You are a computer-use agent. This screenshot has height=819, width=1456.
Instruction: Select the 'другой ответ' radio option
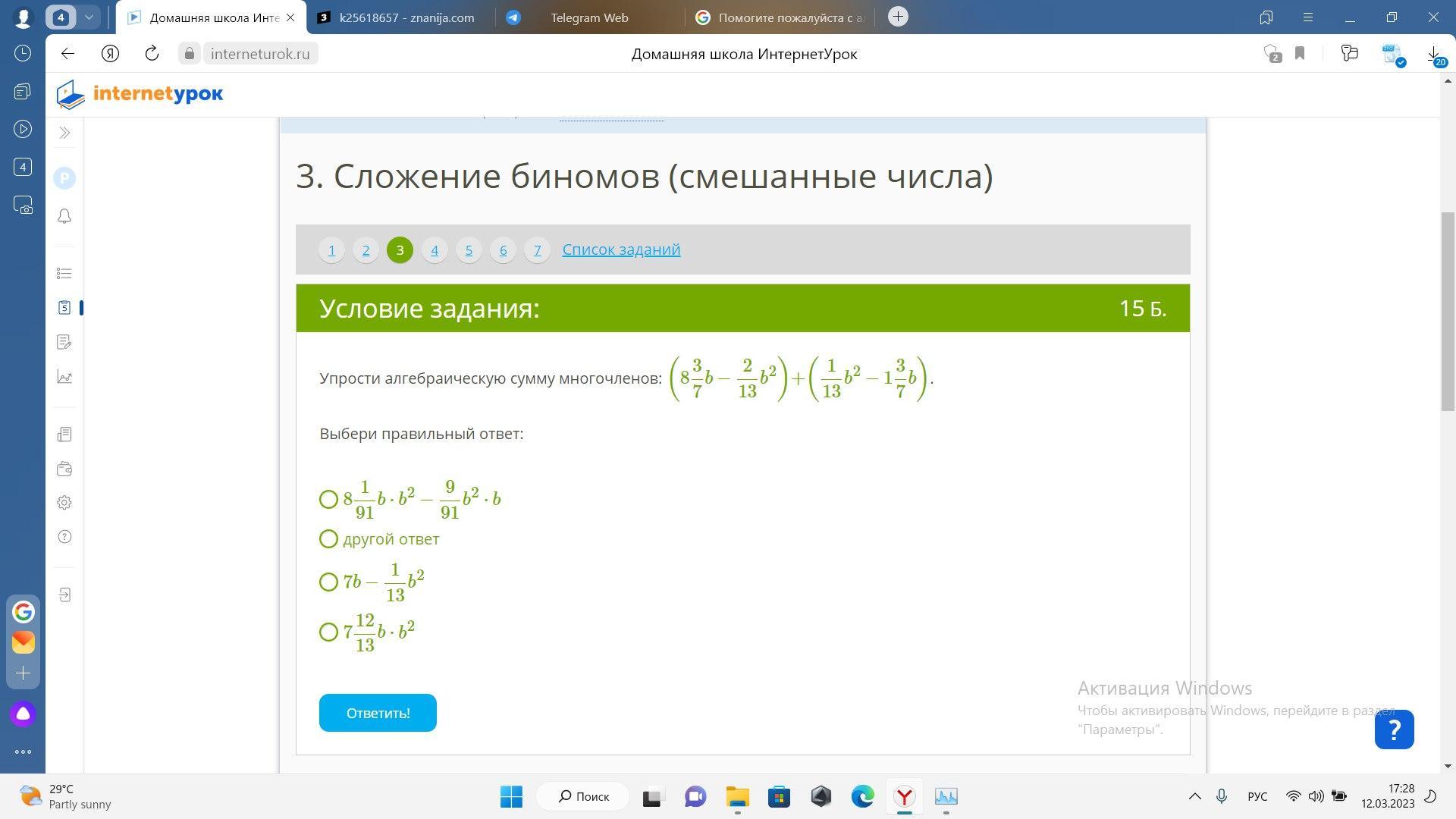click(328, 539)
